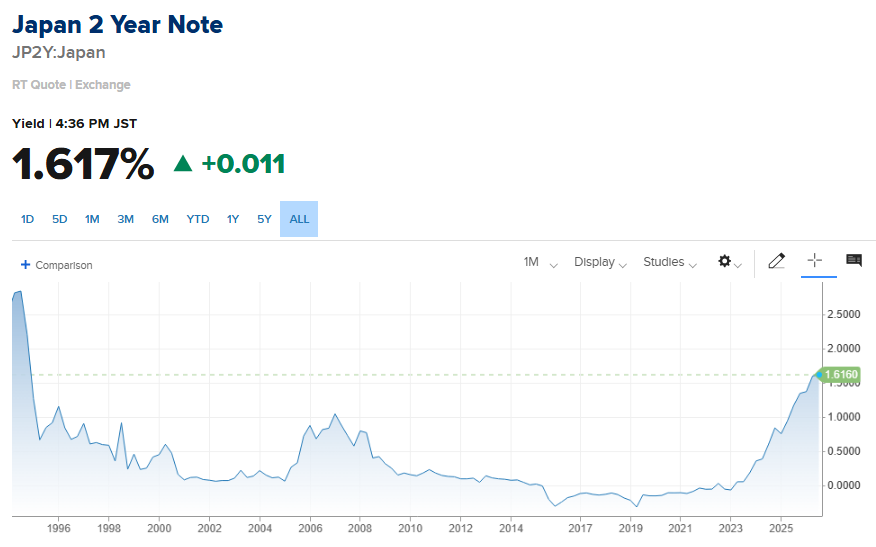Image resolution: width=876 pixels, height=547 pixels.
Task: Click the Comparison link
Action: [x=64, y=265]
